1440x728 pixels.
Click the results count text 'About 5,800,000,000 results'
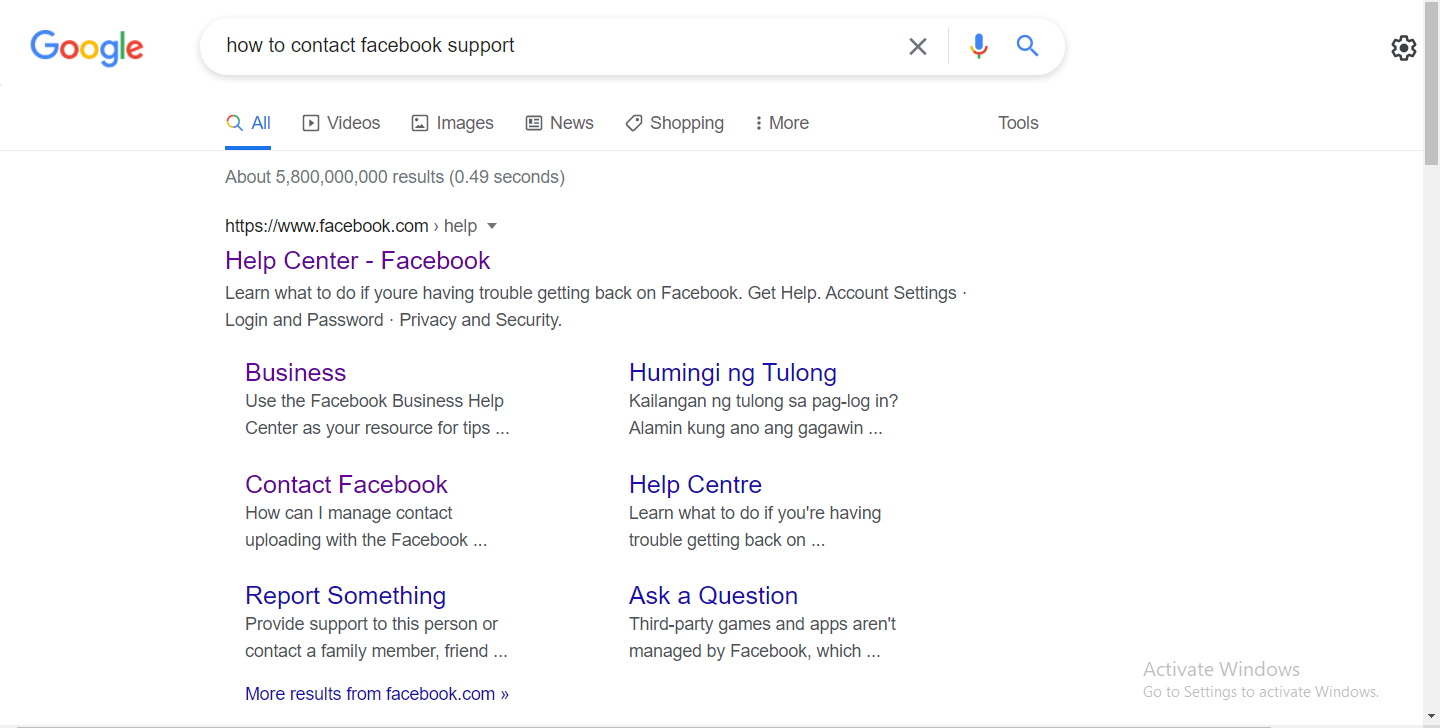pos(334,177)
